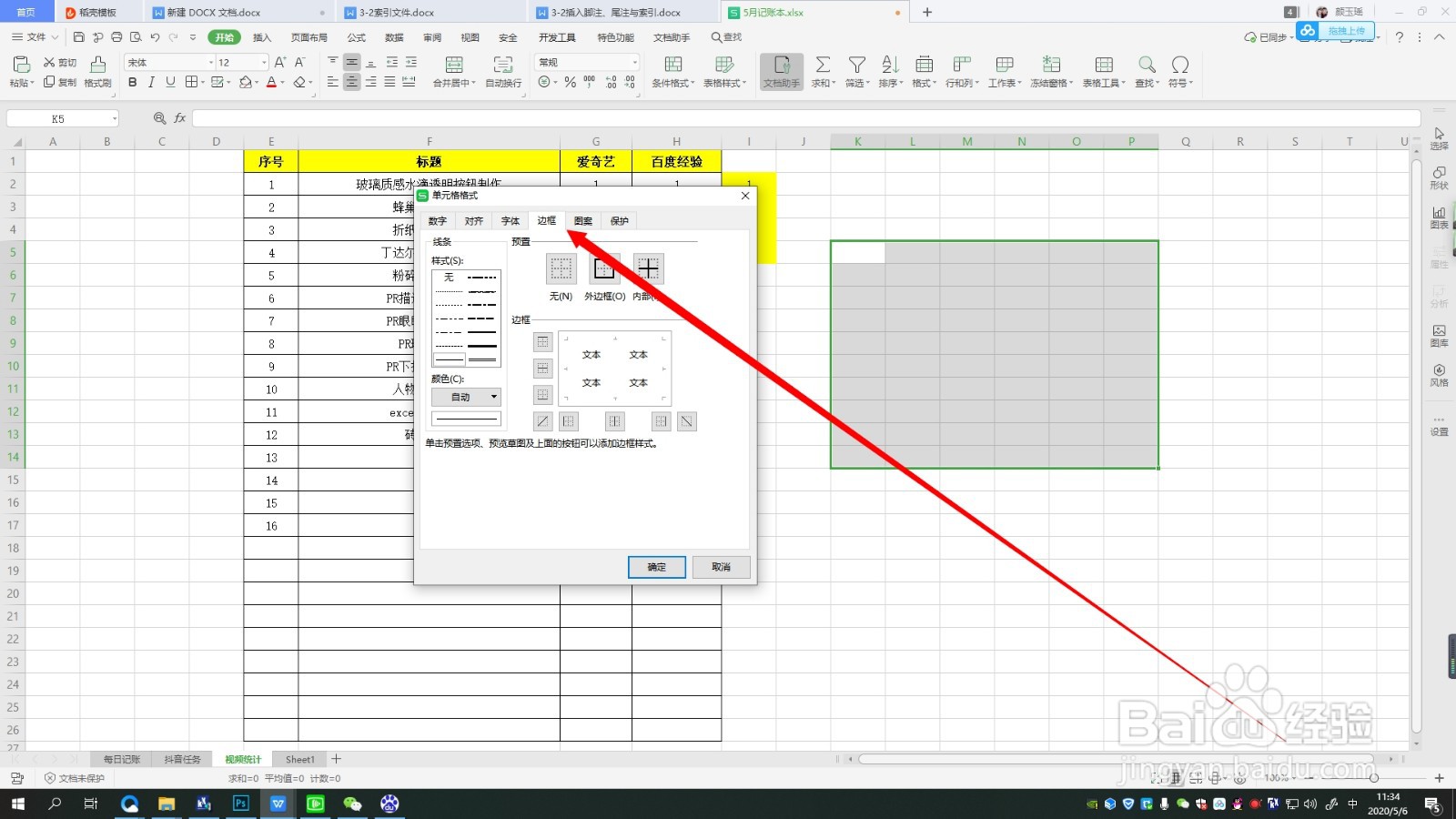1456x819 pixels.
Task: Select the 无 (none) border preset
Action: 561,268
